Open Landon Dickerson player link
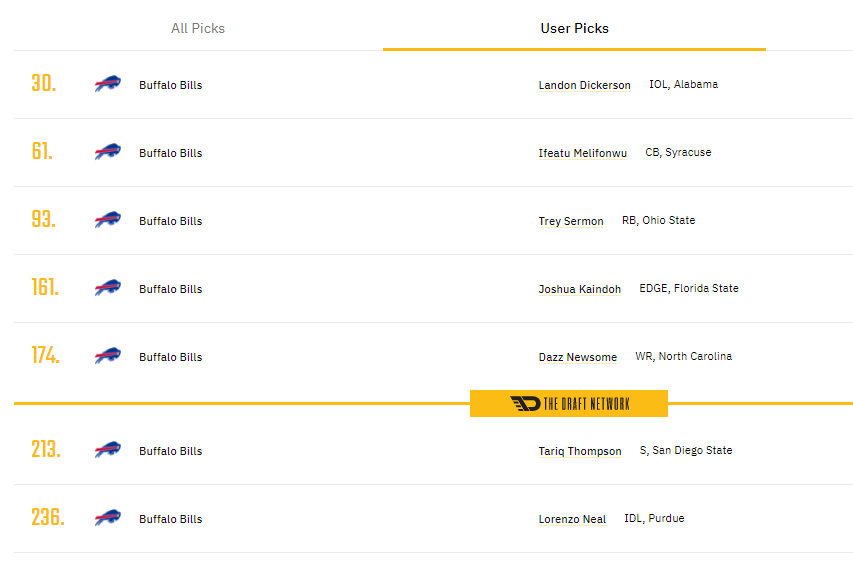This screenshot has height=586, width=853. click(x=584, y=85)
